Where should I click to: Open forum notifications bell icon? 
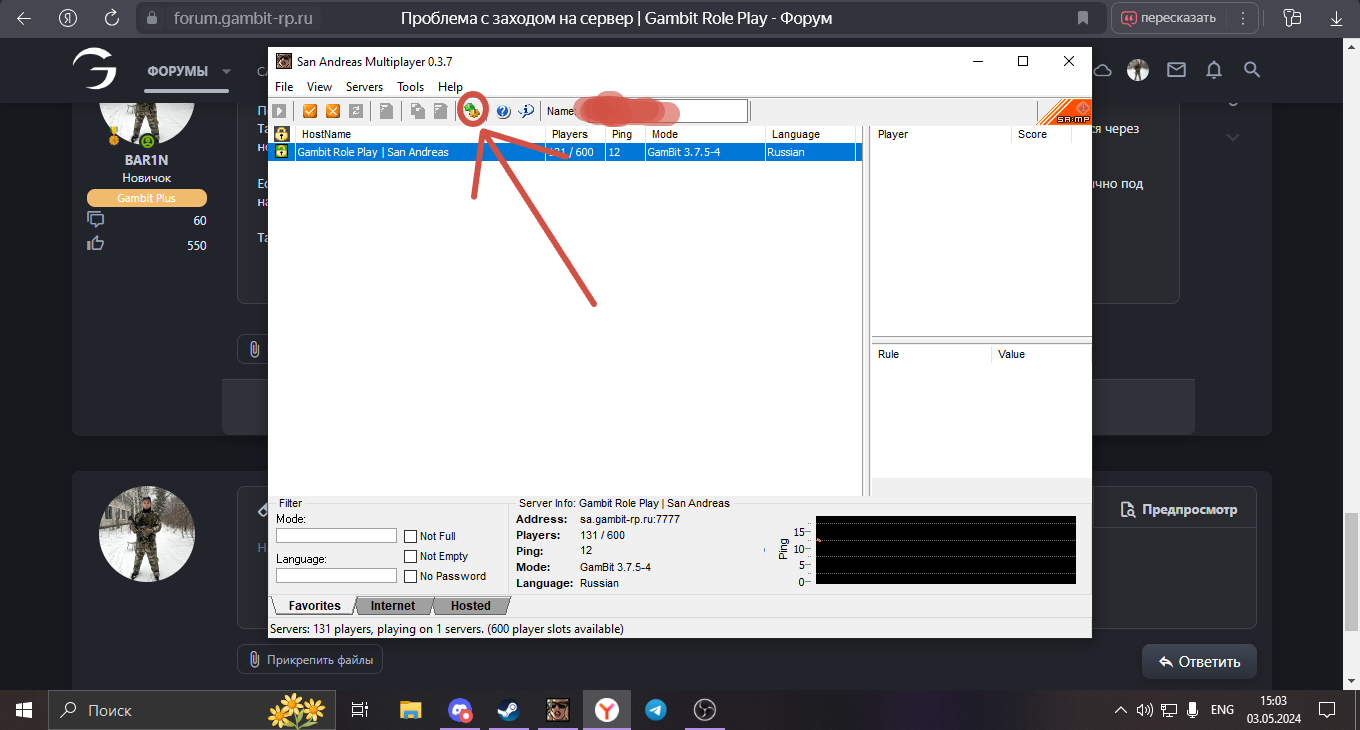[x=1214, y=70]
